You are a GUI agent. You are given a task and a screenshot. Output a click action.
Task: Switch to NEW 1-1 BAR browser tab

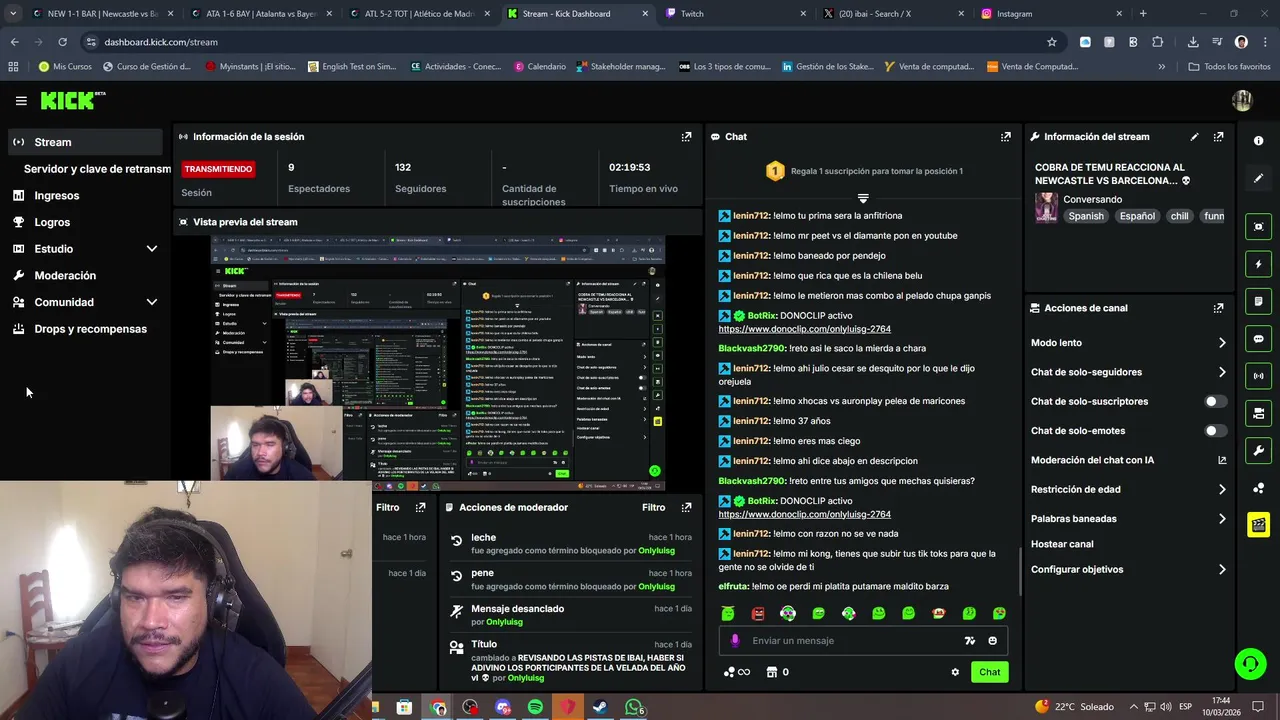pos(100,14)
